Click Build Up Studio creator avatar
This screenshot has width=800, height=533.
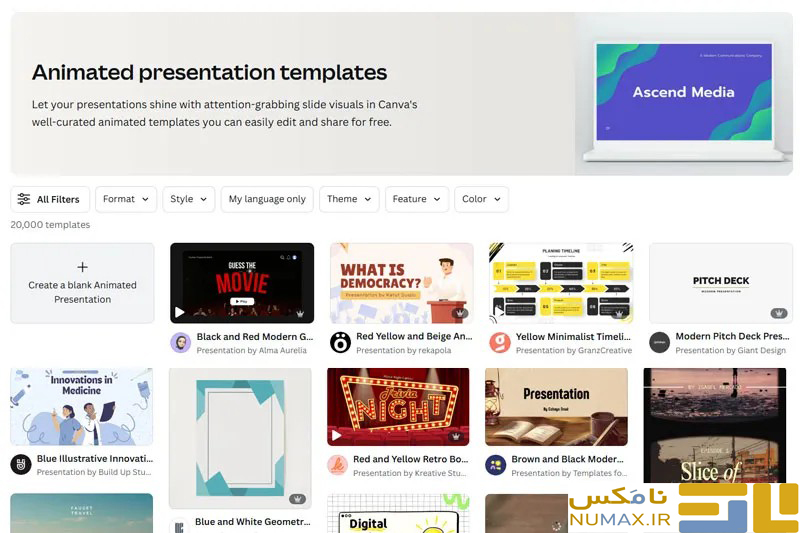[21, 465]
